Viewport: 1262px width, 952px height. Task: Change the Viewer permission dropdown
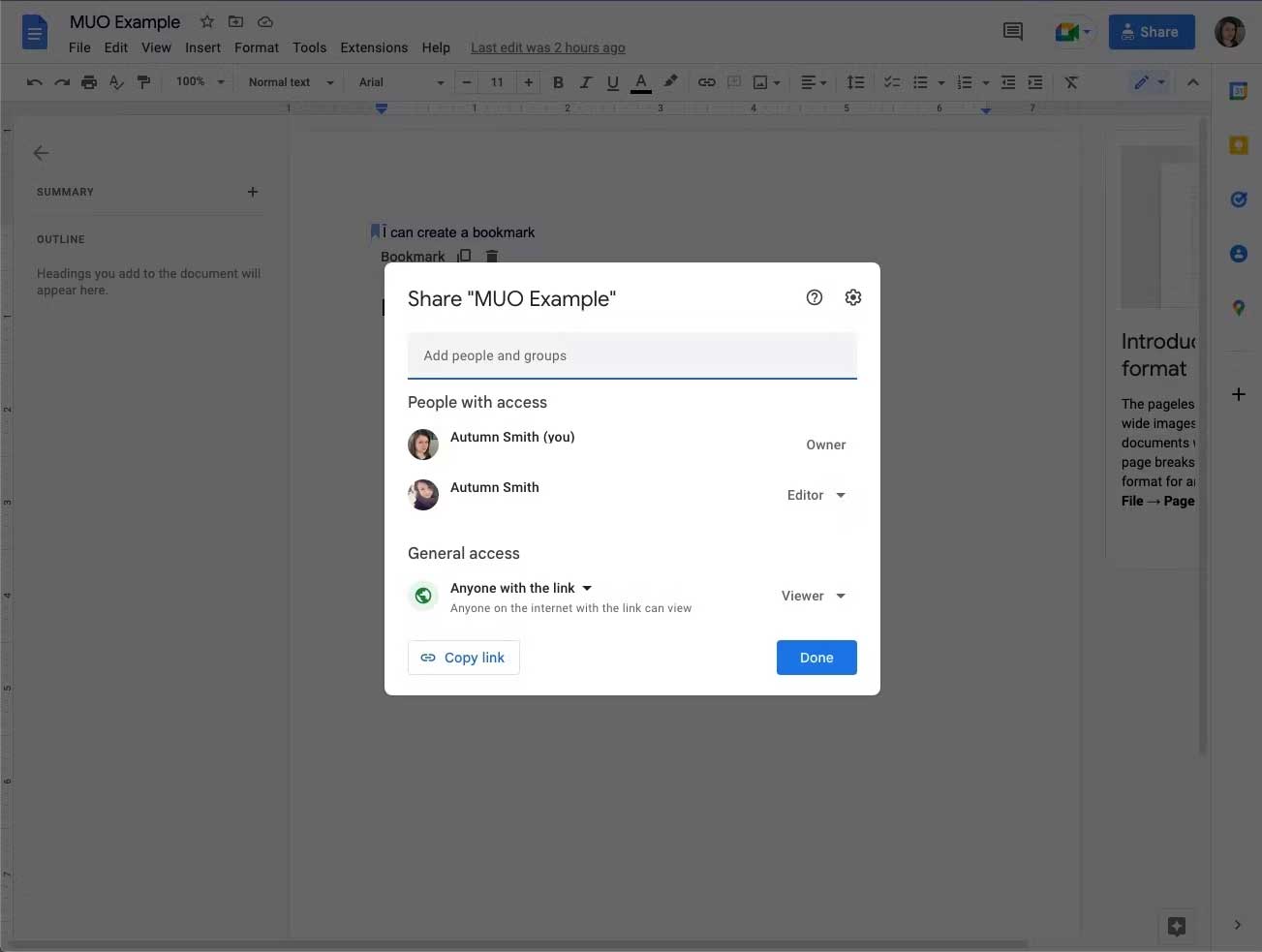point(814,596)
